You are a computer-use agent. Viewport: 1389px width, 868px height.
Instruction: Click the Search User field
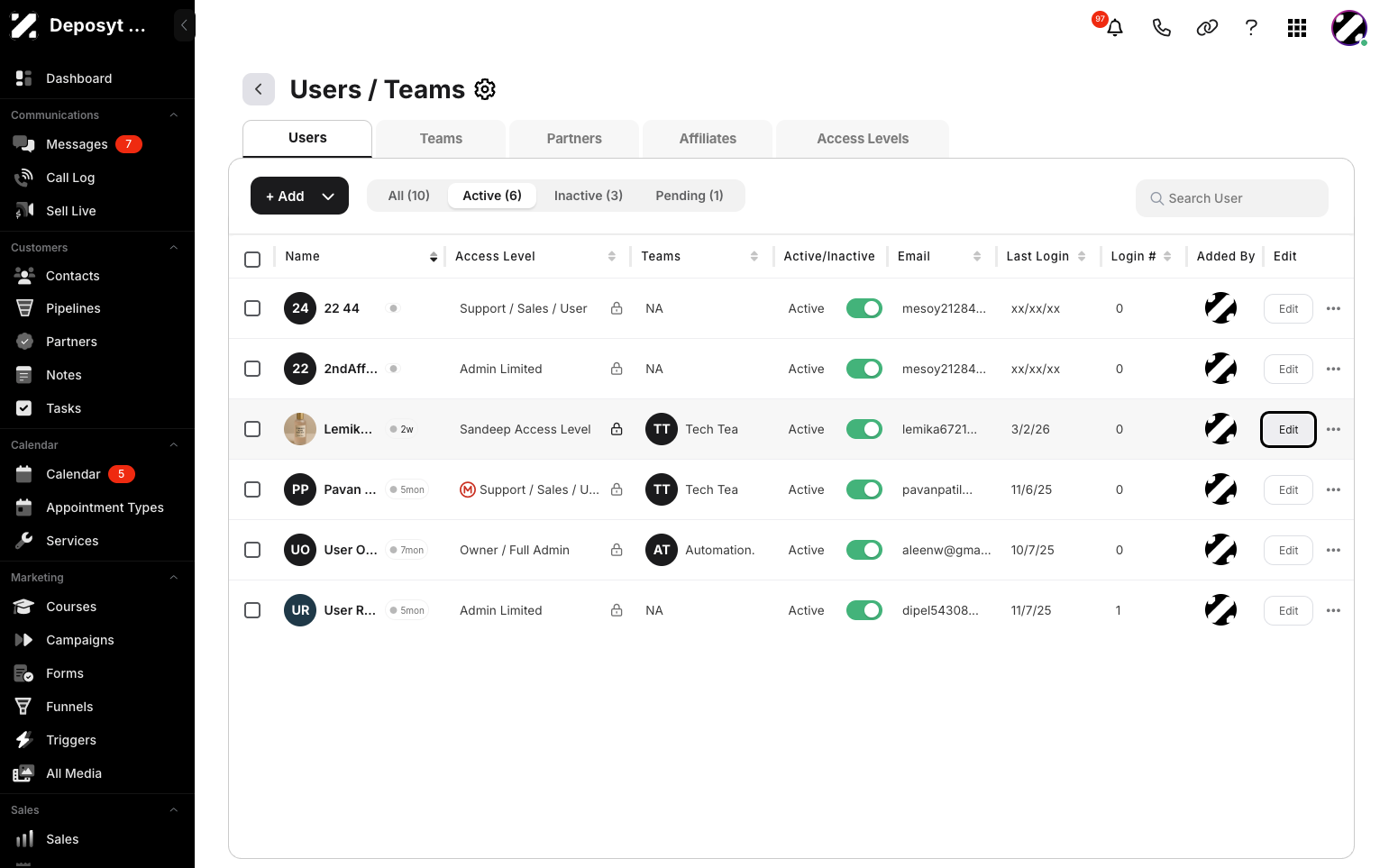click(x=1231, y=198)
